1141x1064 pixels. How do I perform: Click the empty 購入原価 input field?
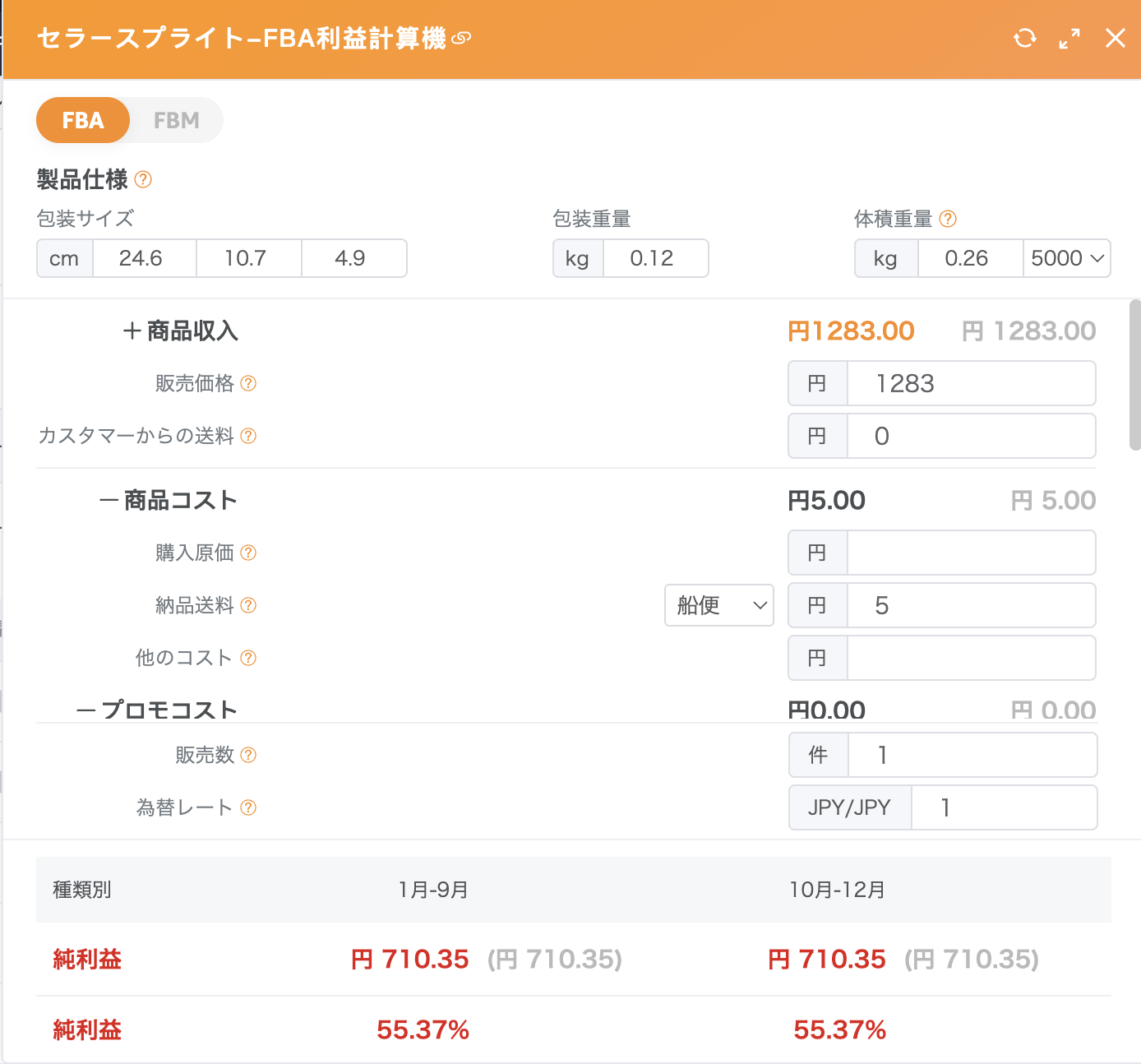(x=970, y=553)
